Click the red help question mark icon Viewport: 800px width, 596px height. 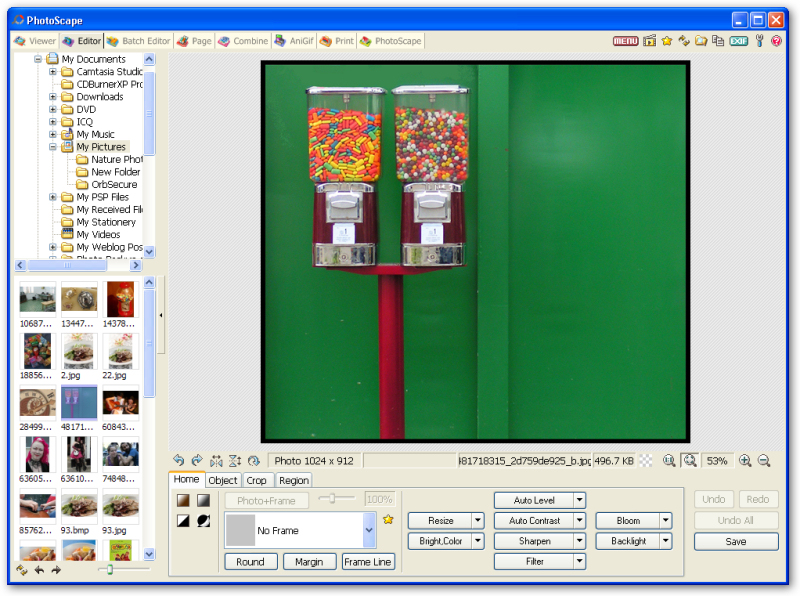point(777,41)
